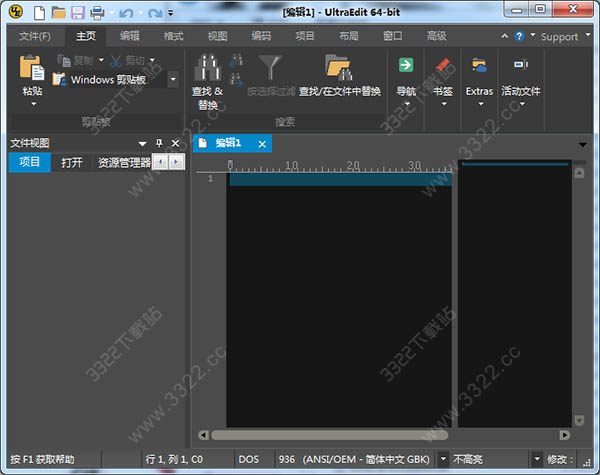Open the 文件(F) menu
Image resolution: width=600 pixels, height=475 pixels.
pos(35,36)
